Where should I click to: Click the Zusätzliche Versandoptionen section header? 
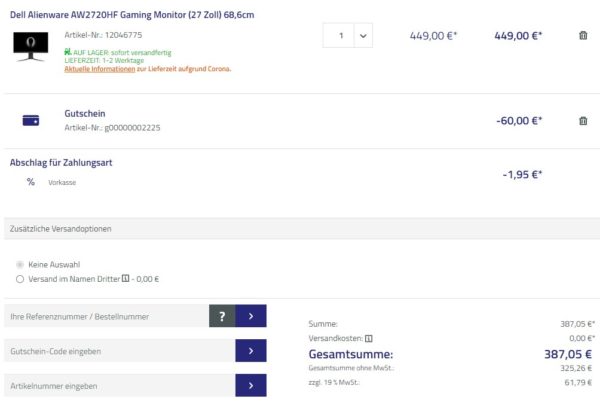[60, 228]
